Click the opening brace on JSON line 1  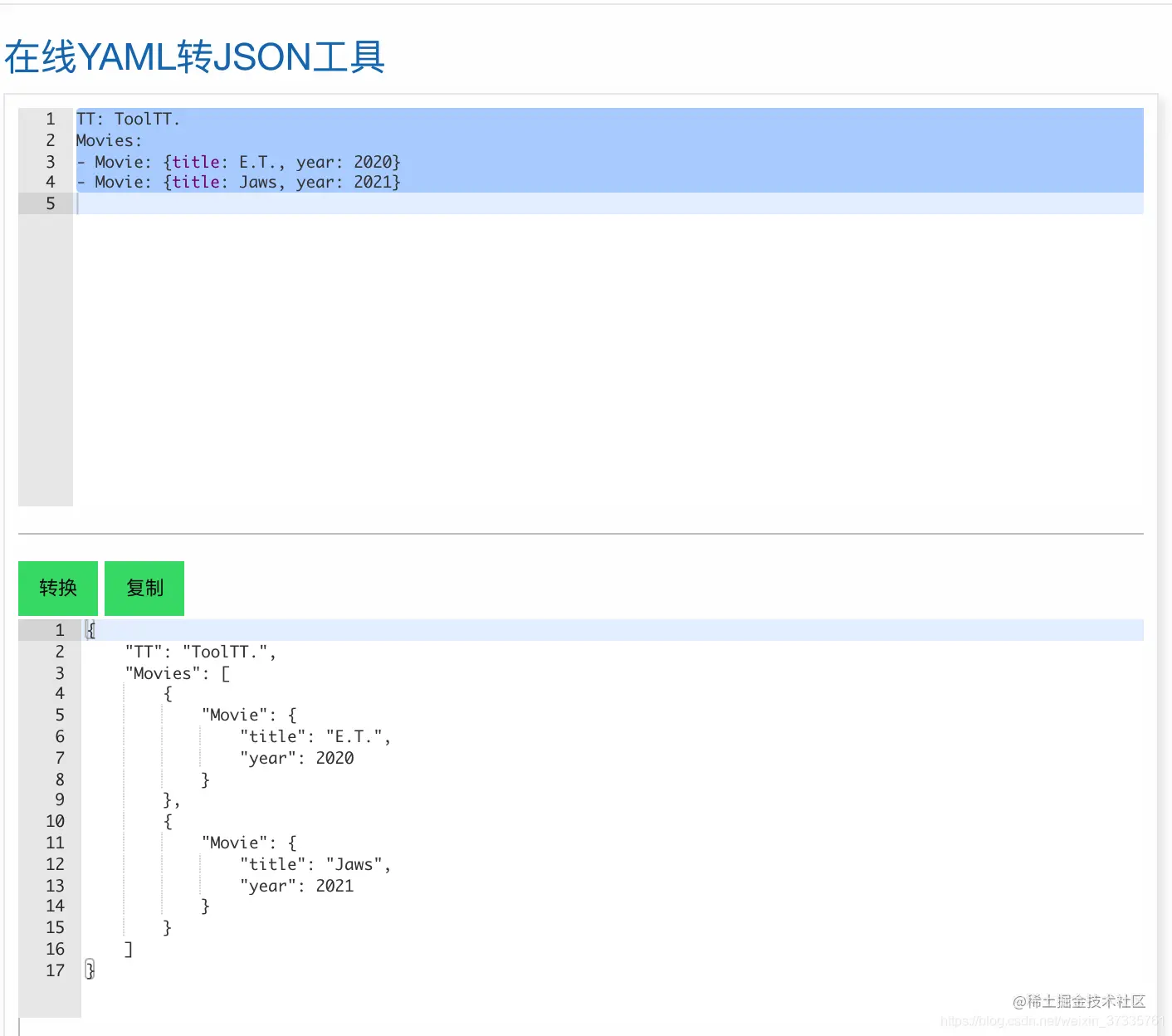coord(91,630)
